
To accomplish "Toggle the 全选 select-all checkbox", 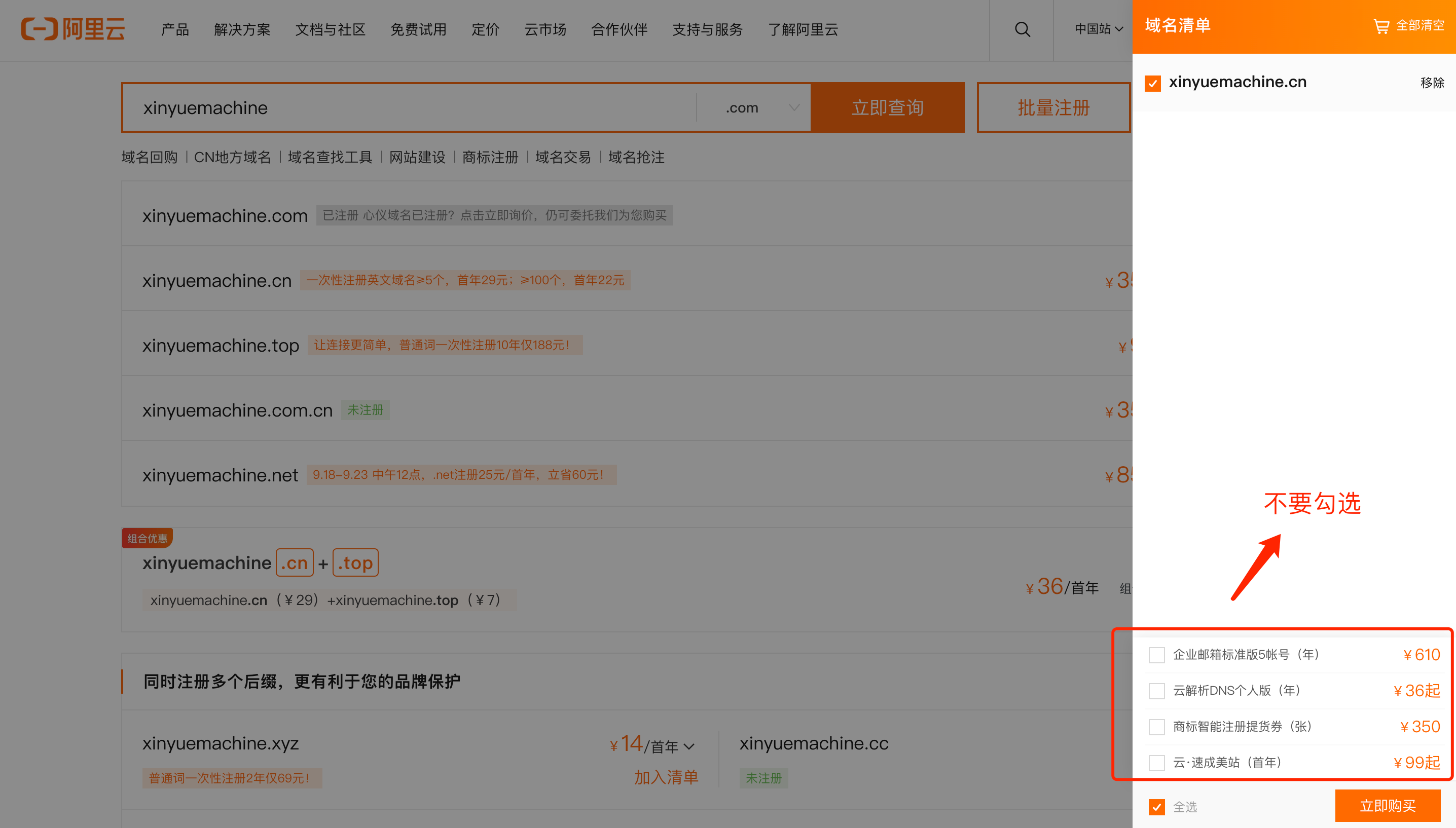I will (1156, 806).
